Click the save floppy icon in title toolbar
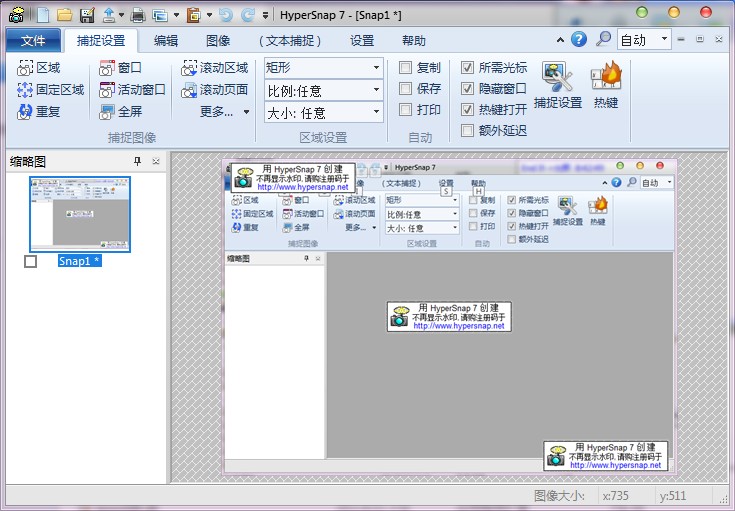The height and width of the screenshot is (511, 735). pyautogui.click(x=87, y=14)
